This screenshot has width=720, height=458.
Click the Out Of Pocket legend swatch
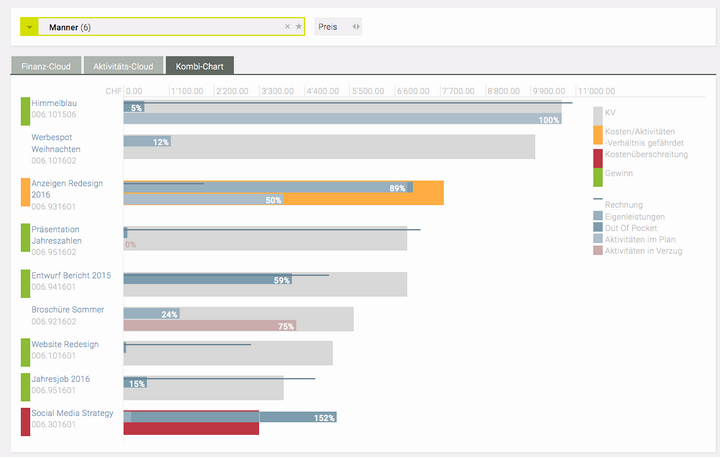tap(598, 227)
